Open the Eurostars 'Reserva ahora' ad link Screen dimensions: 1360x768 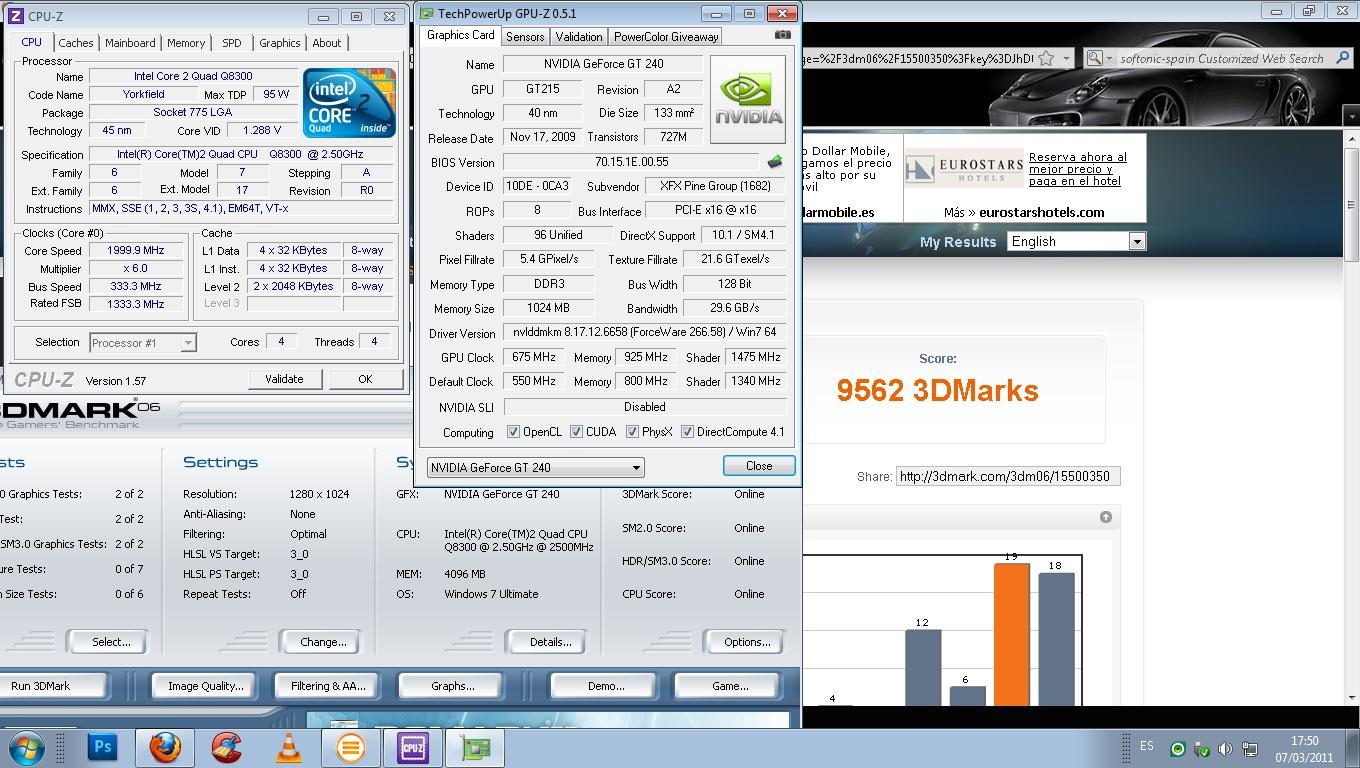(1078, 169)
